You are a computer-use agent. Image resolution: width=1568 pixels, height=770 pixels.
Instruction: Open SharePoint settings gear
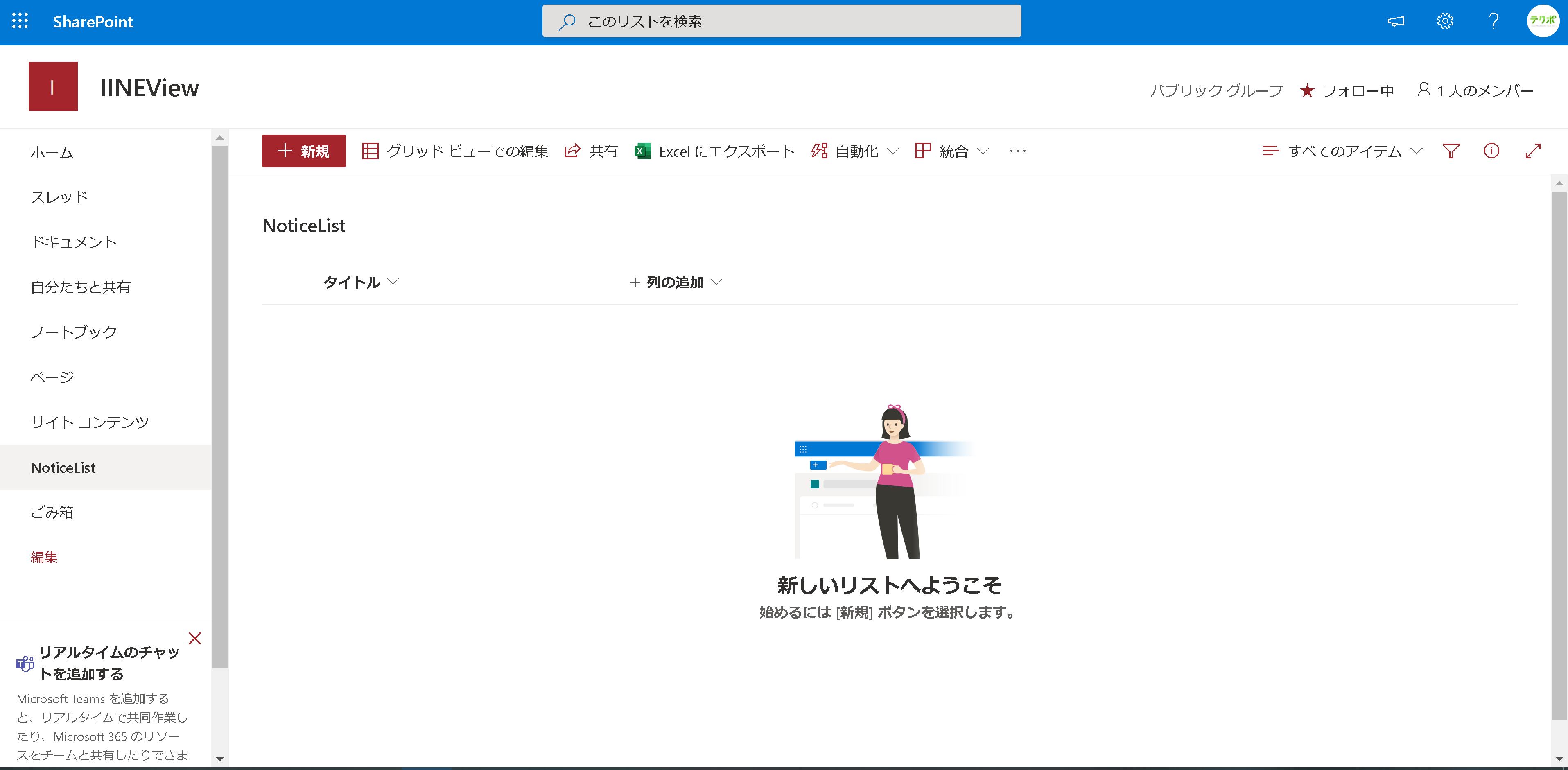click(x=1445, y=21)
